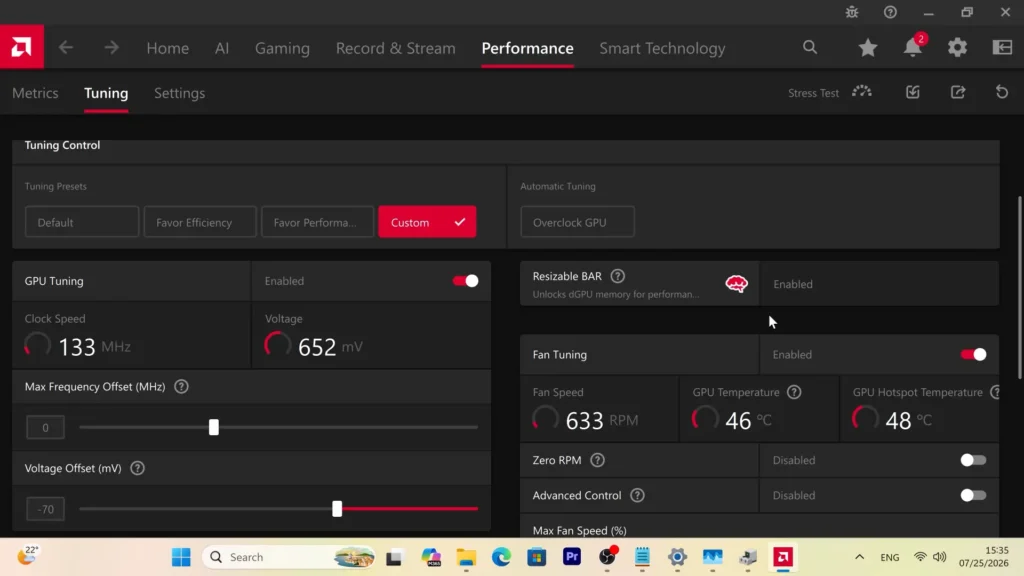Open Windows Start button
1024x576 pixels.
click(181, 557)
